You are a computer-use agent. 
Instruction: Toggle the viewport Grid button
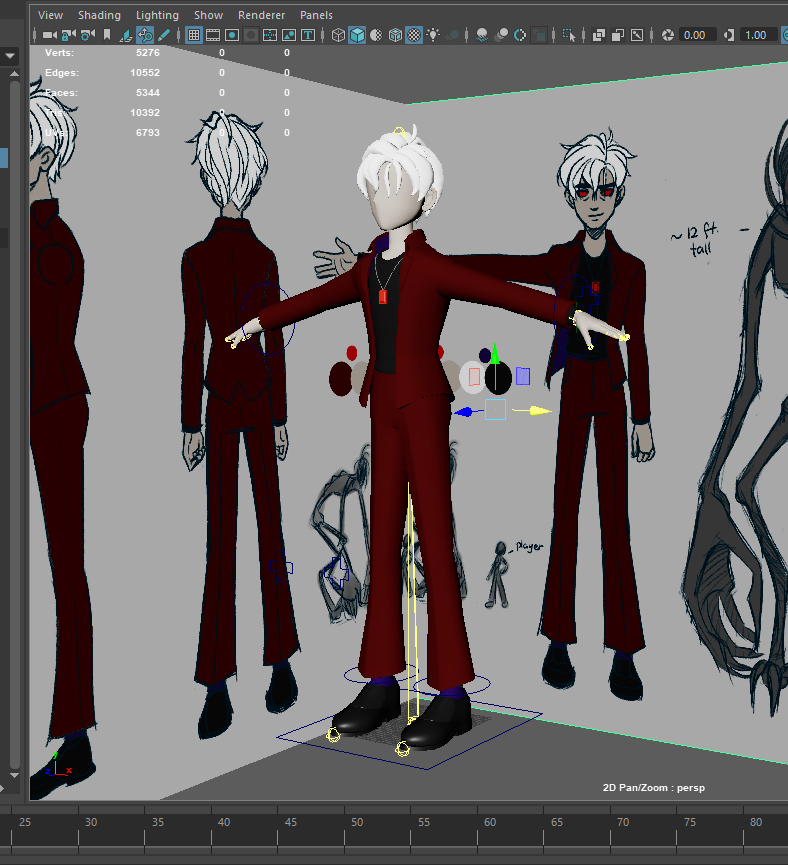[194, 35]
